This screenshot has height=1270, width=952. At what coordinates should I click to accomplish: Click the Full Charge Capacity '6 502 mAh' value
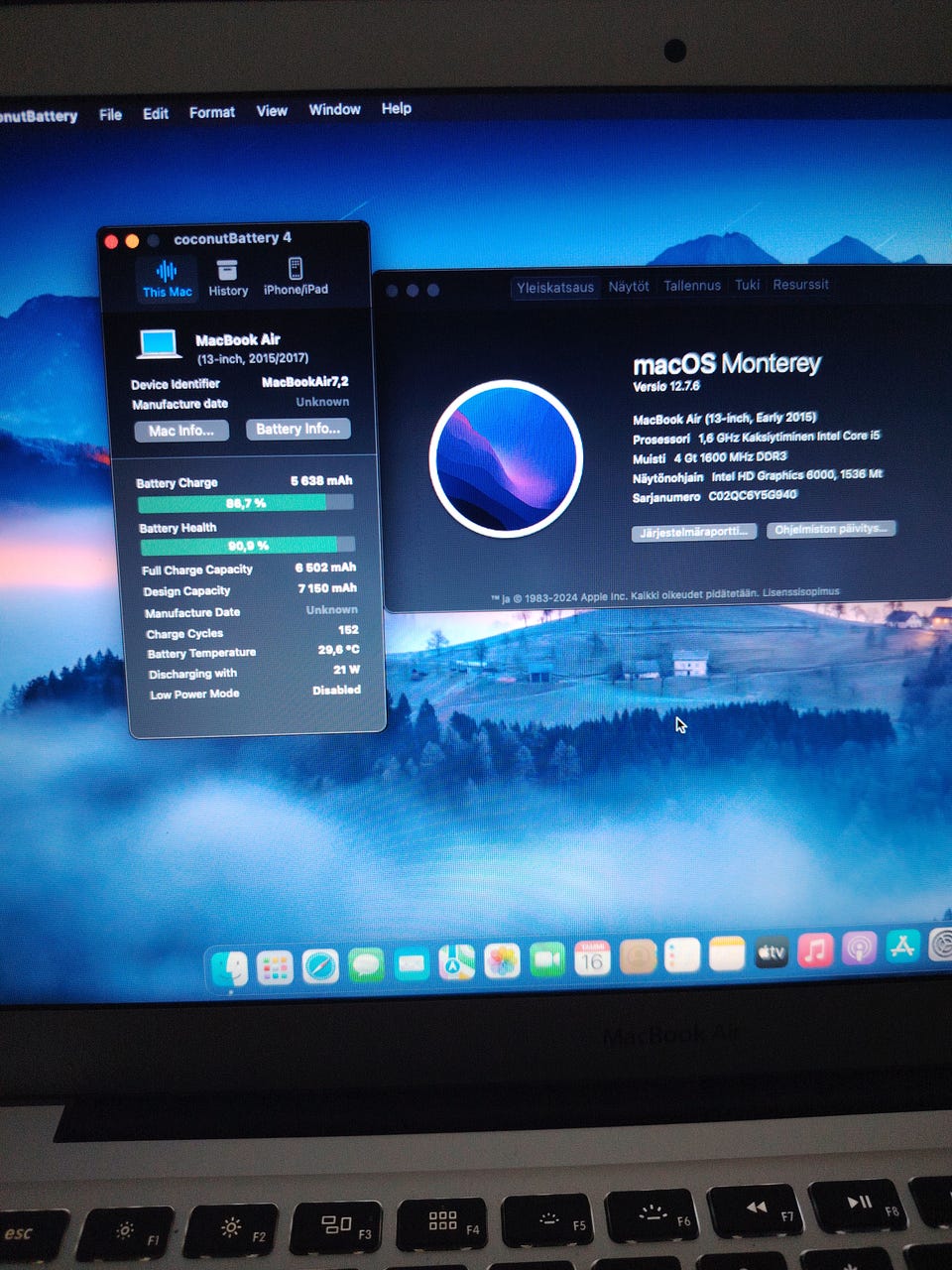[325, 568]
